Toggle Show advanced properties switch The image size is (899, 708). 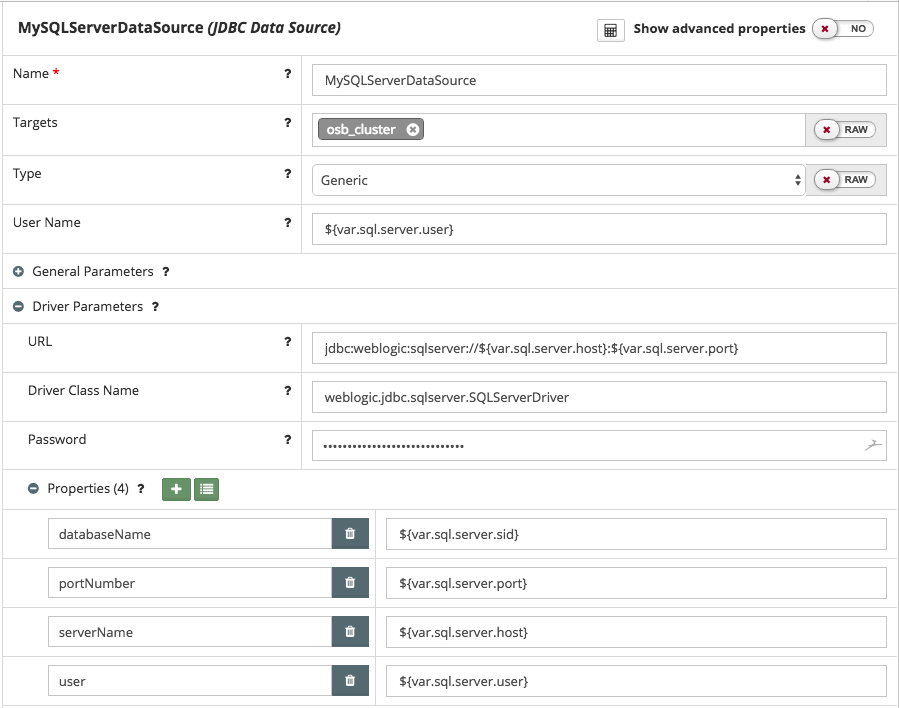click(843, 29)
